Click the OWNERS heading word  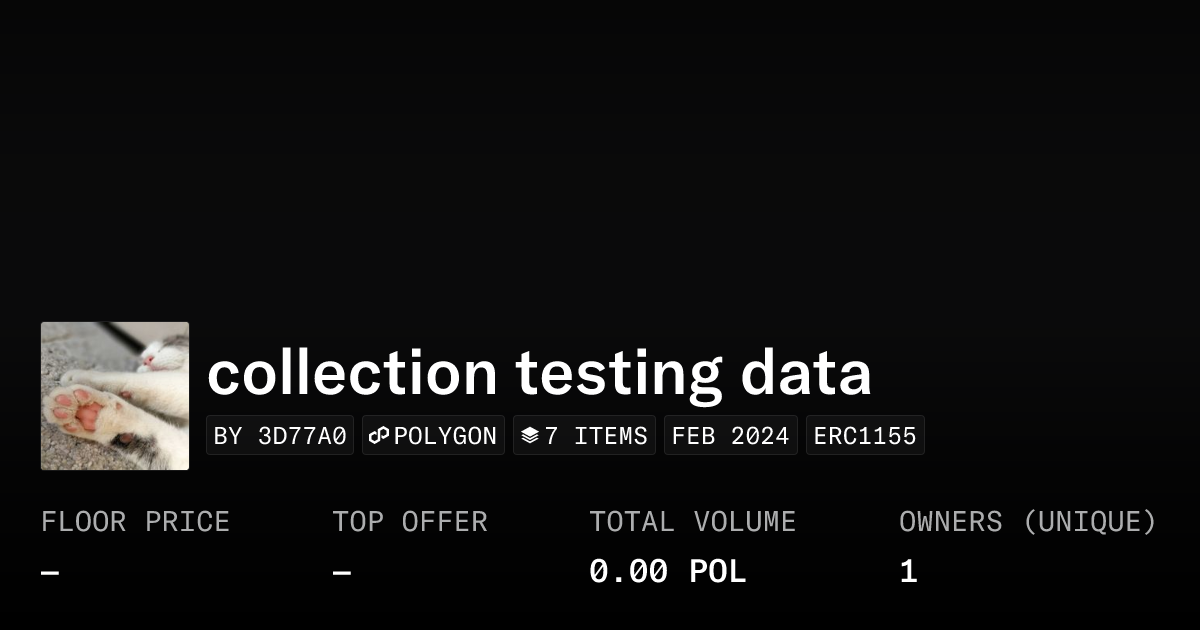(950, 522)
